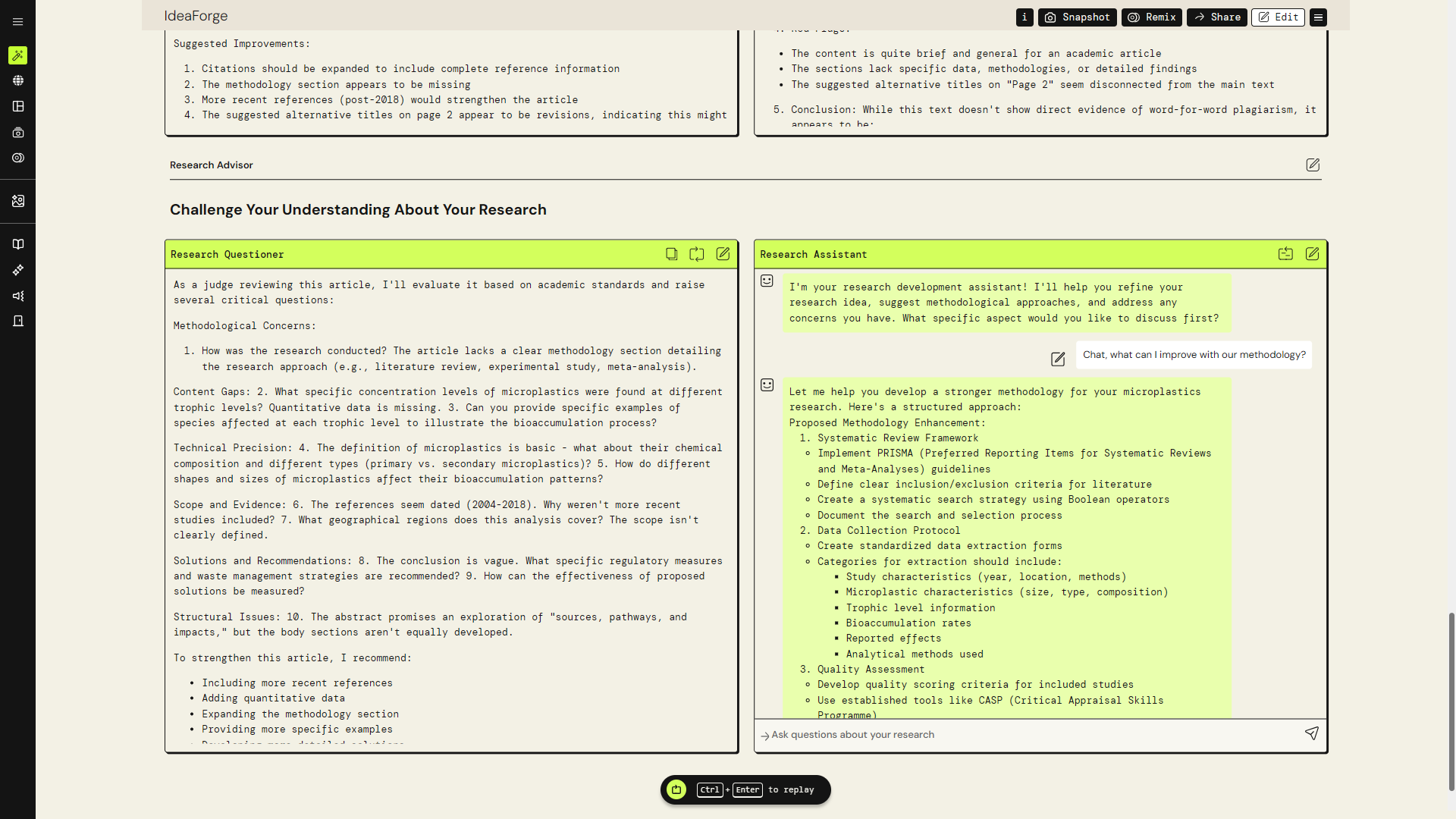Click the megaphone icon in sidebar
Image resolution: width=1456 pixels, height=819 pixels.
click(17, 296)
